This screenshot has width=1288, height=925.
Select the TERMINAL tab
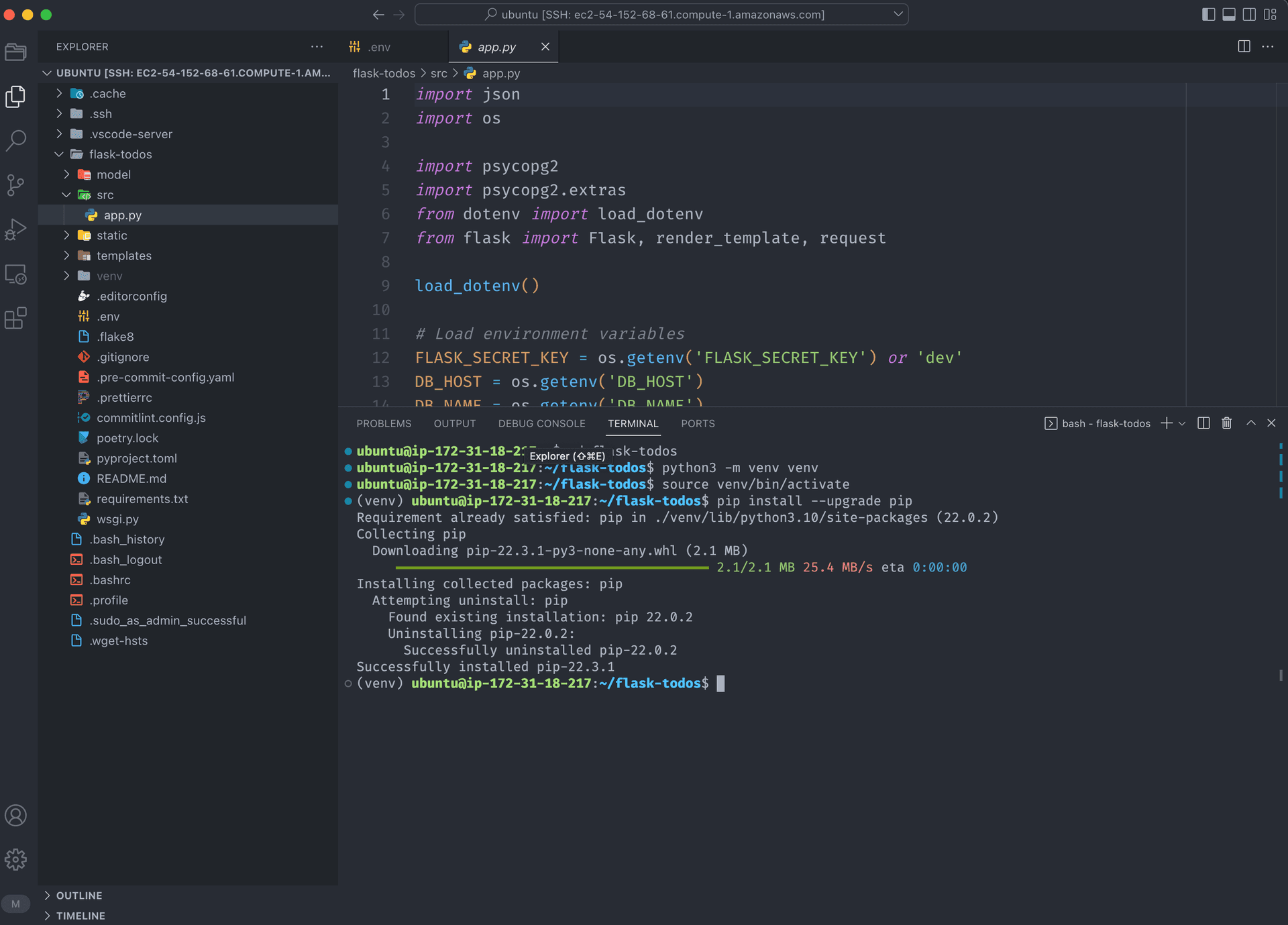point(633,423)
